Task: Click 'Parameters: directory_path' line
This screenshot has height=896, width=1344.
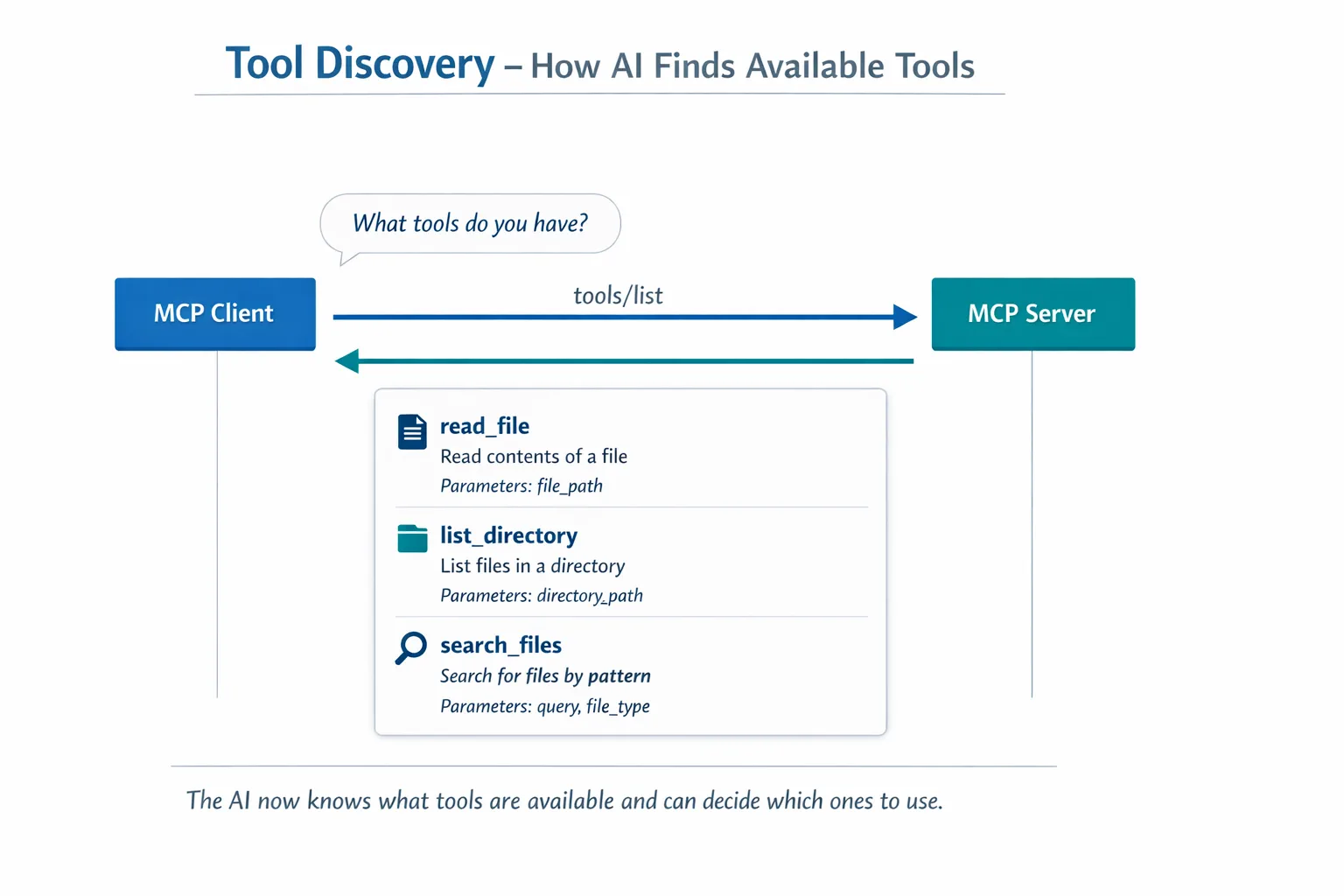Action: click(542, 596)
